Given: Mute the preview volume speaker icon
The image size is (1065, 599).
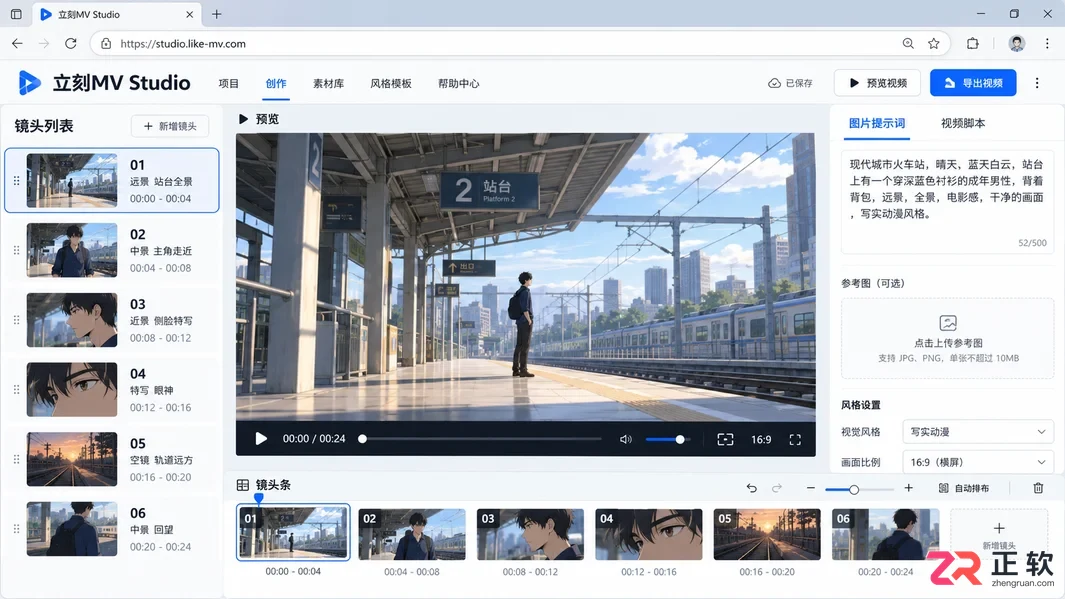Looking at the screenshot, I should pos(626,439).
